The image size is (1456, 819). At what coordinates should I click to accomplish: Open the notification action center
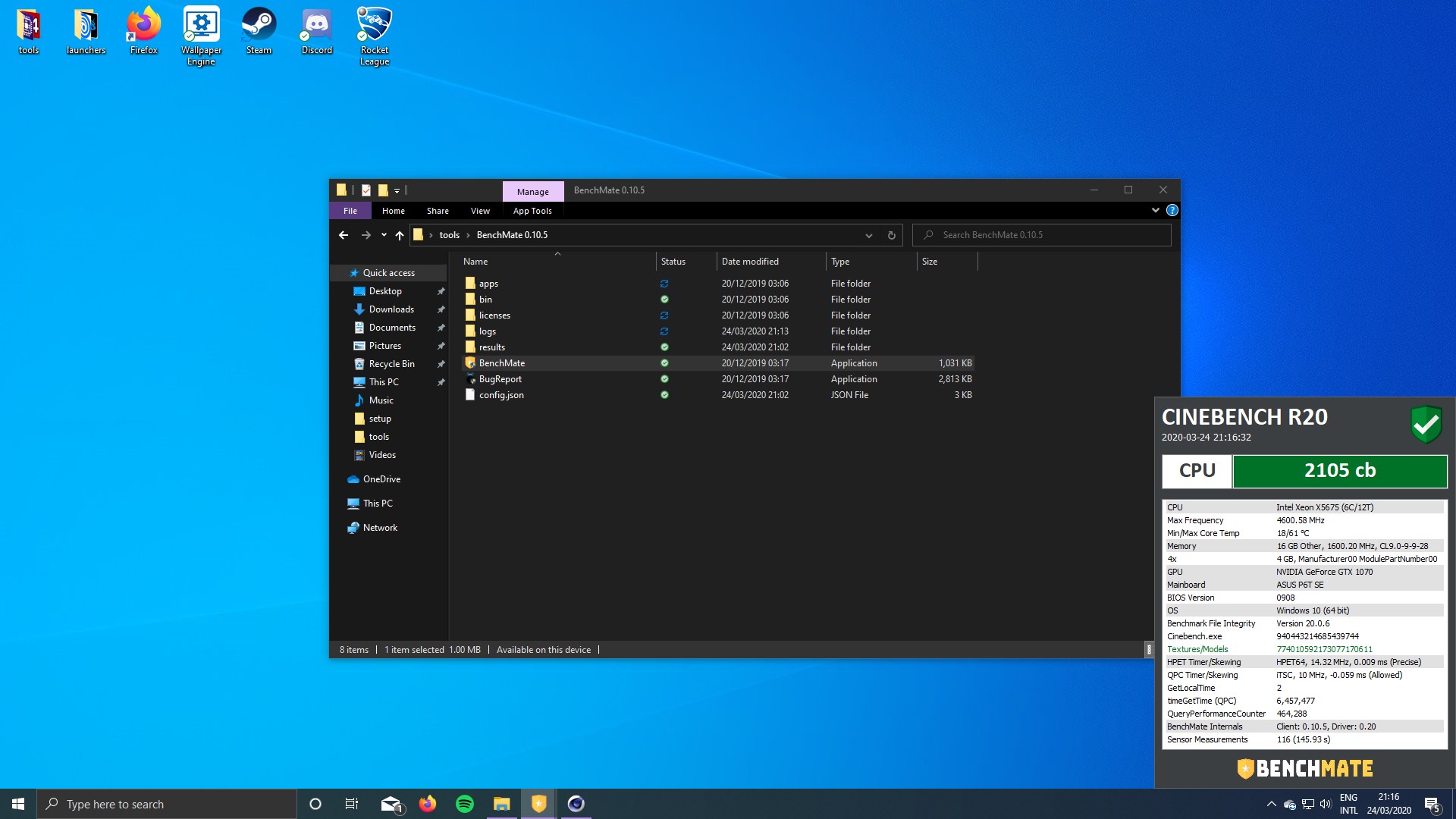pyautogui.click(x=1432, y=805)
